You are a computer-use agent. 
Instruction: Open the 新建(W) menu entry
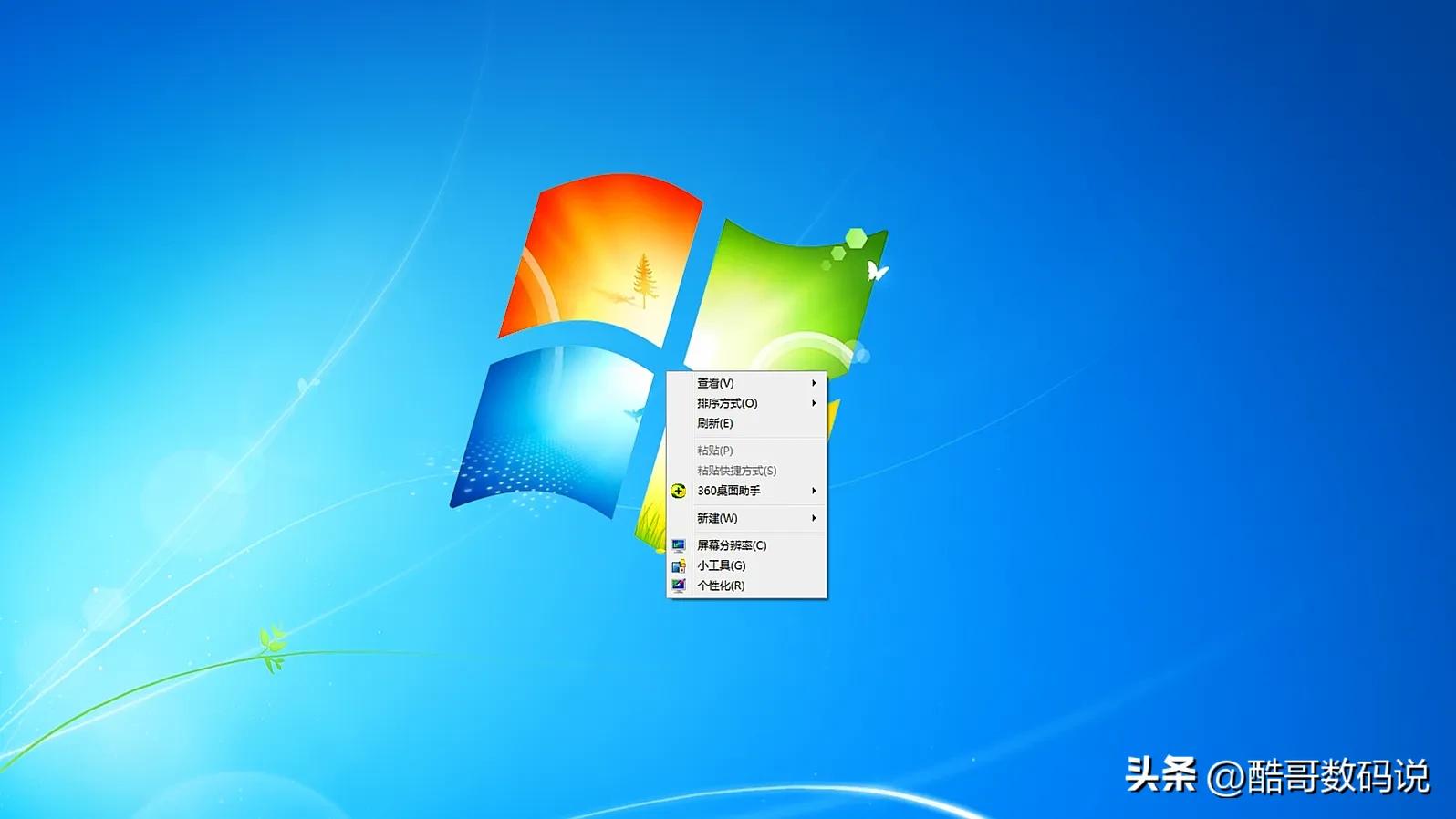[746, 518]
